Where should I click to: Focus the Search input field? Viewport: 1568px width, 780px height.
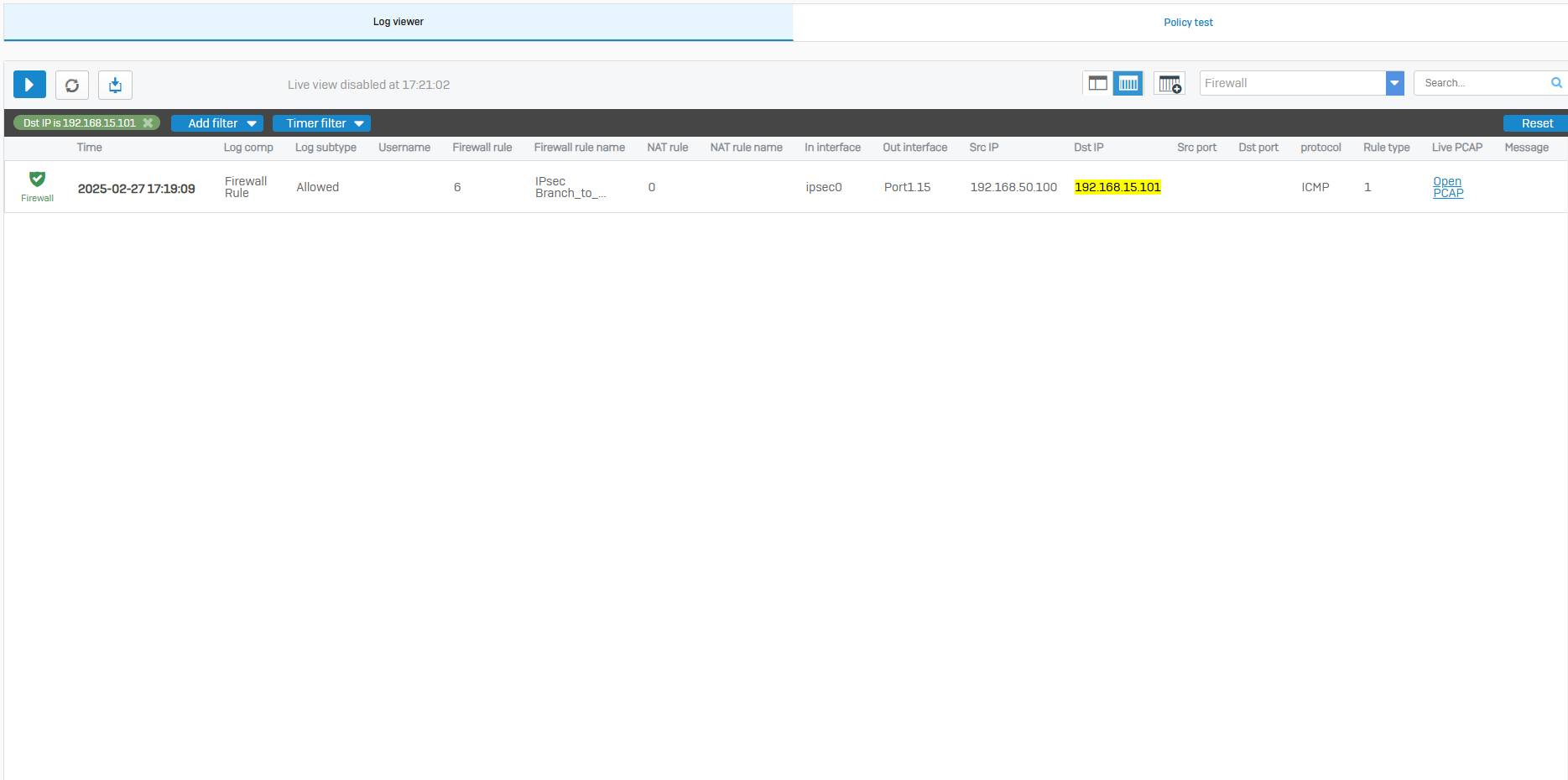click(1482, 83)
